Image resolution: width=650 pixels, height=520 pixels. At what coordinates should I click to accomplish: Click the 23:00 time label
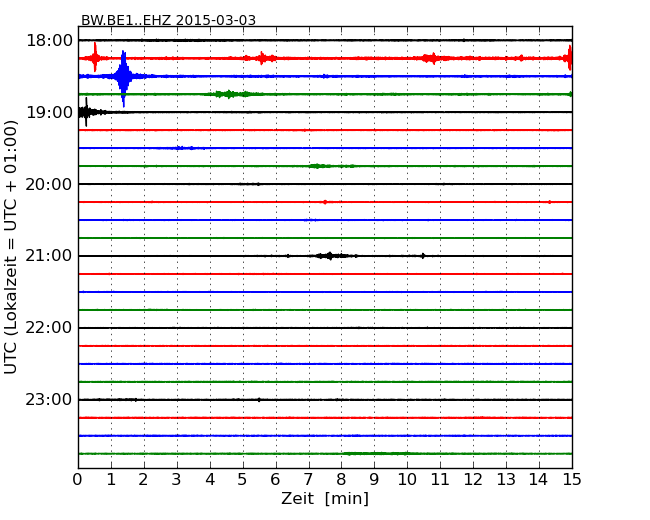click(49, 399)
